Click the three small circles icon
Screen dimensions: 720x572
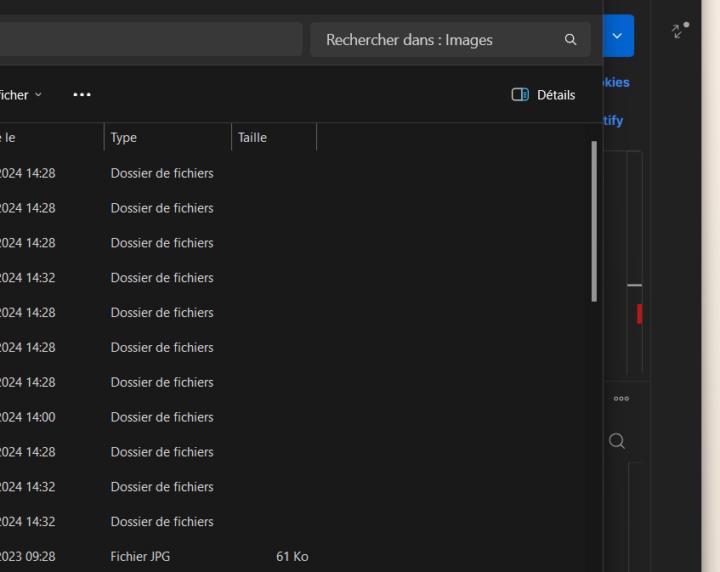(621, 398)
